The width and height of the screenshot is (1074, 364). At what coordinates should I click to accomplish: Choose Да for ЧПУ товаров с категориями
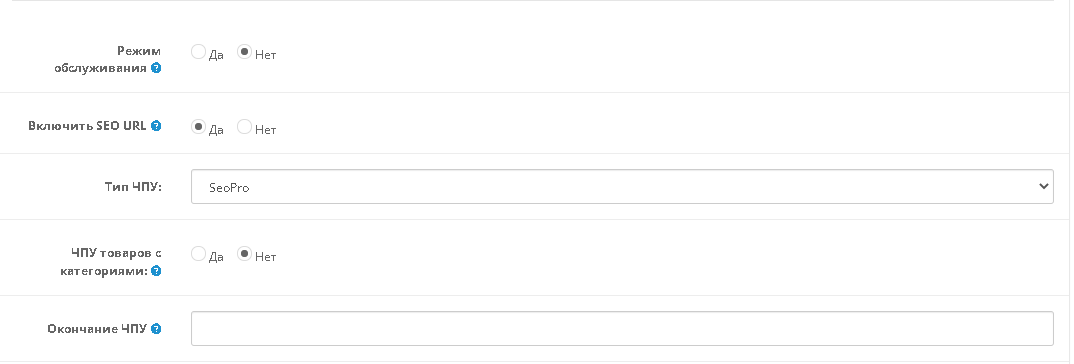(198, 254)
